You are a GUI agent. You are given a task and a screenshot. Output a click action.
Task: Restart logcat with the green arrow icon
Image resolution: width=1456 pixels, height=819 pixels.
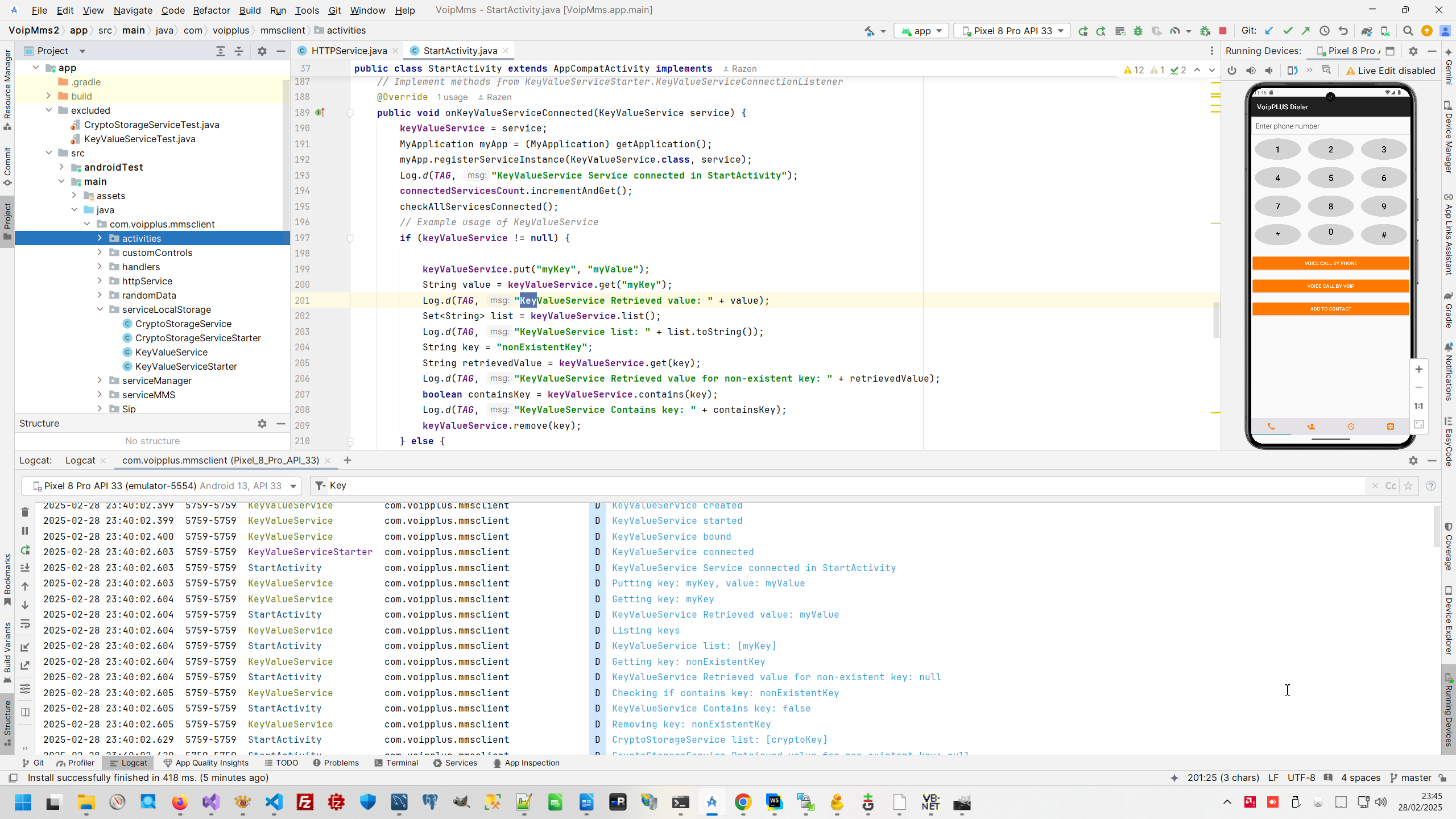click(25, 550)
